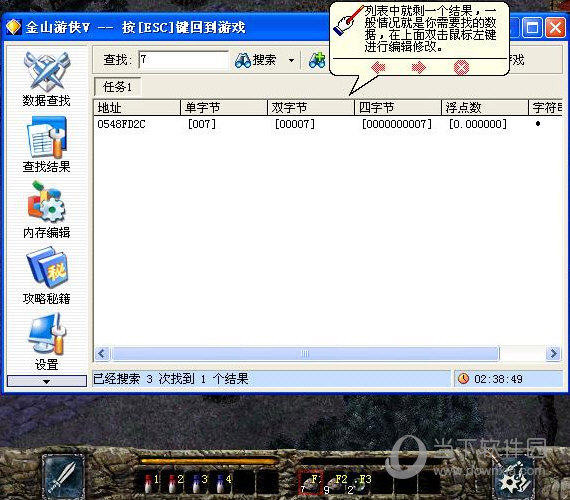Click the [0.000000] float value

click(x=478, y=124)
